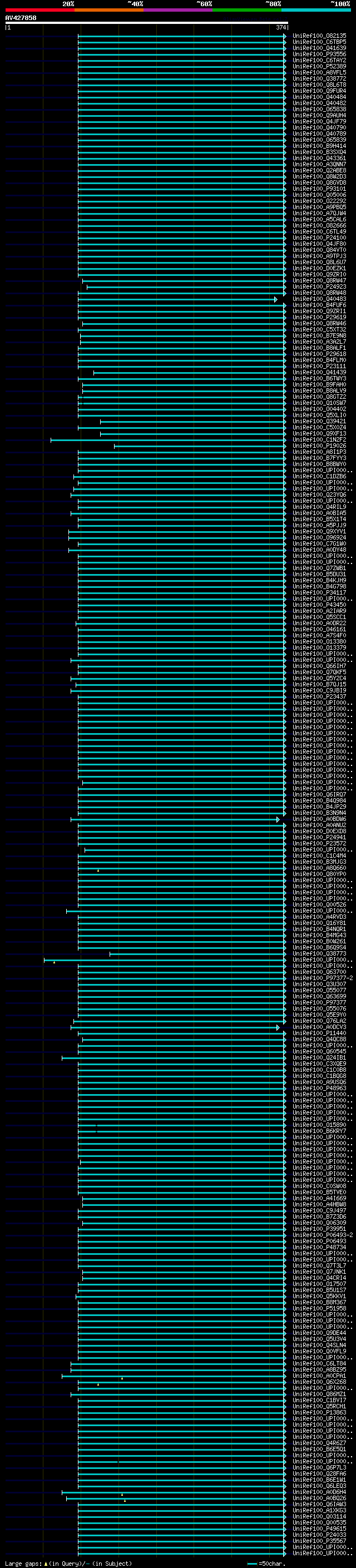Image resolution: width=356 pixels, height=1568 pixels.
Task: Select label UniRef100_P24923
Action: coord(319,286)
